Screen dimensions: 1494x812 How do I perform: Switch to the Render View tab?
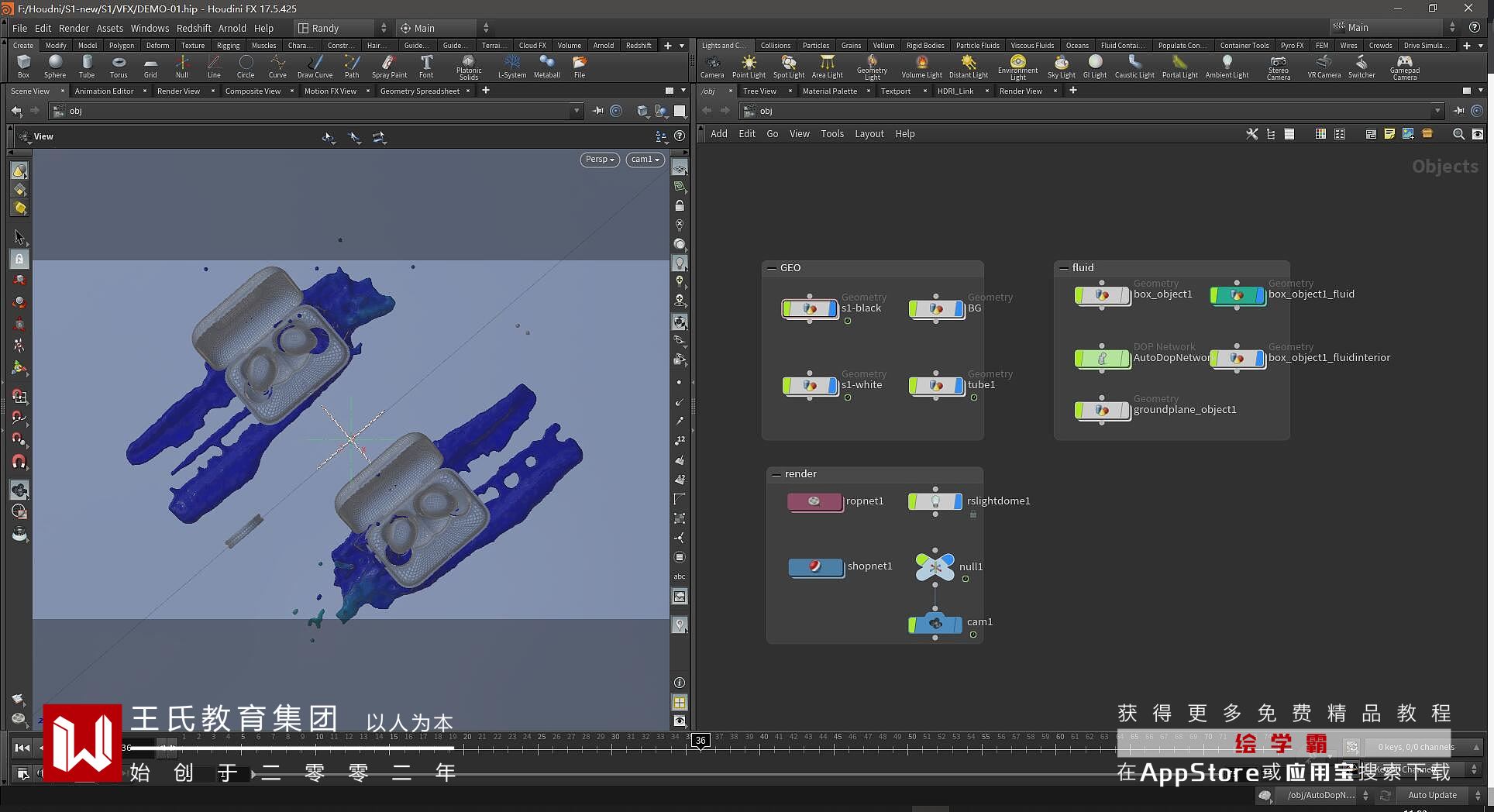(x=178, y=91)
